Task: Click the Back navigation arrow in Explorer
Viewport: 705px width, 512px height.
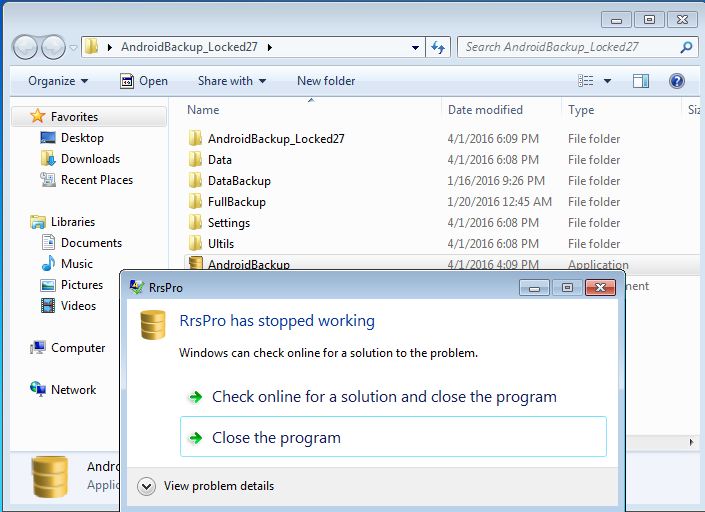Action: click(x=25, y=47)
